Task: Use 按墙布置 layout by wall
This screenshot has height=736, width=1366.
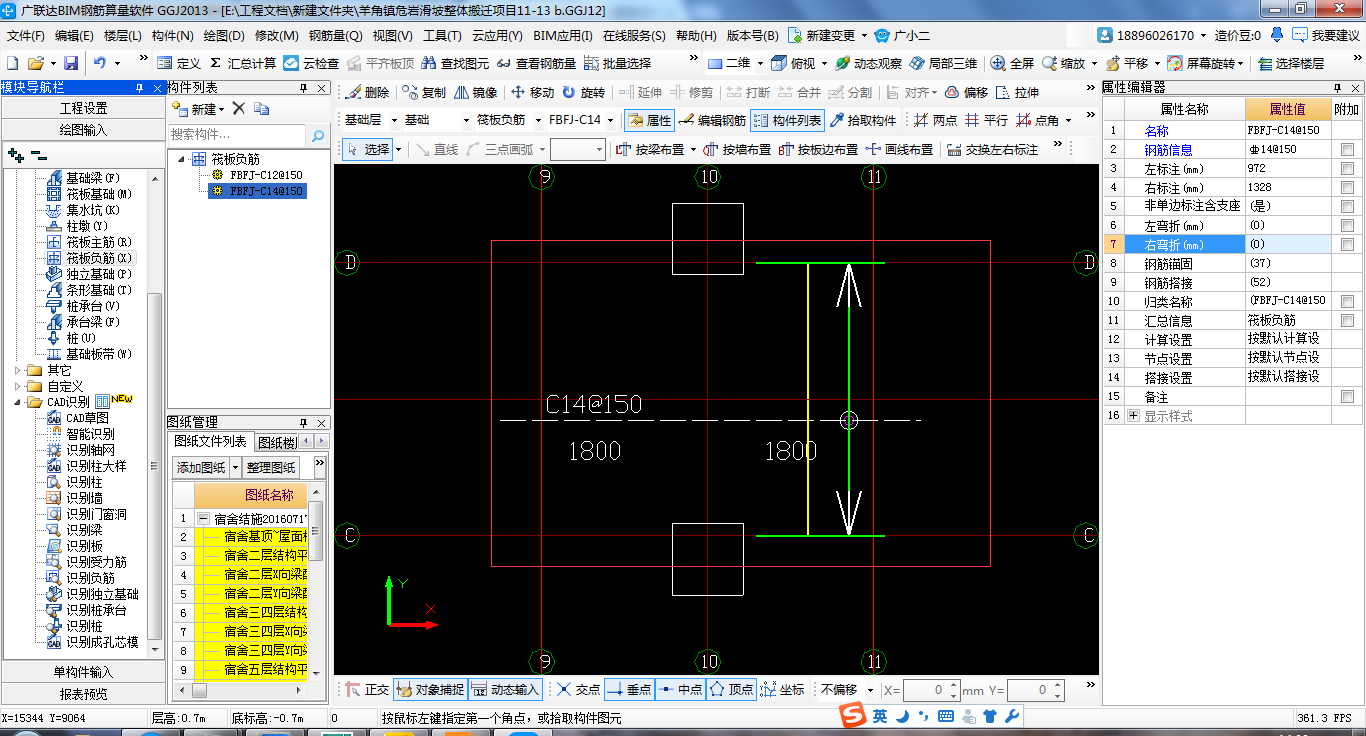Action: click(x=737, y=149)
